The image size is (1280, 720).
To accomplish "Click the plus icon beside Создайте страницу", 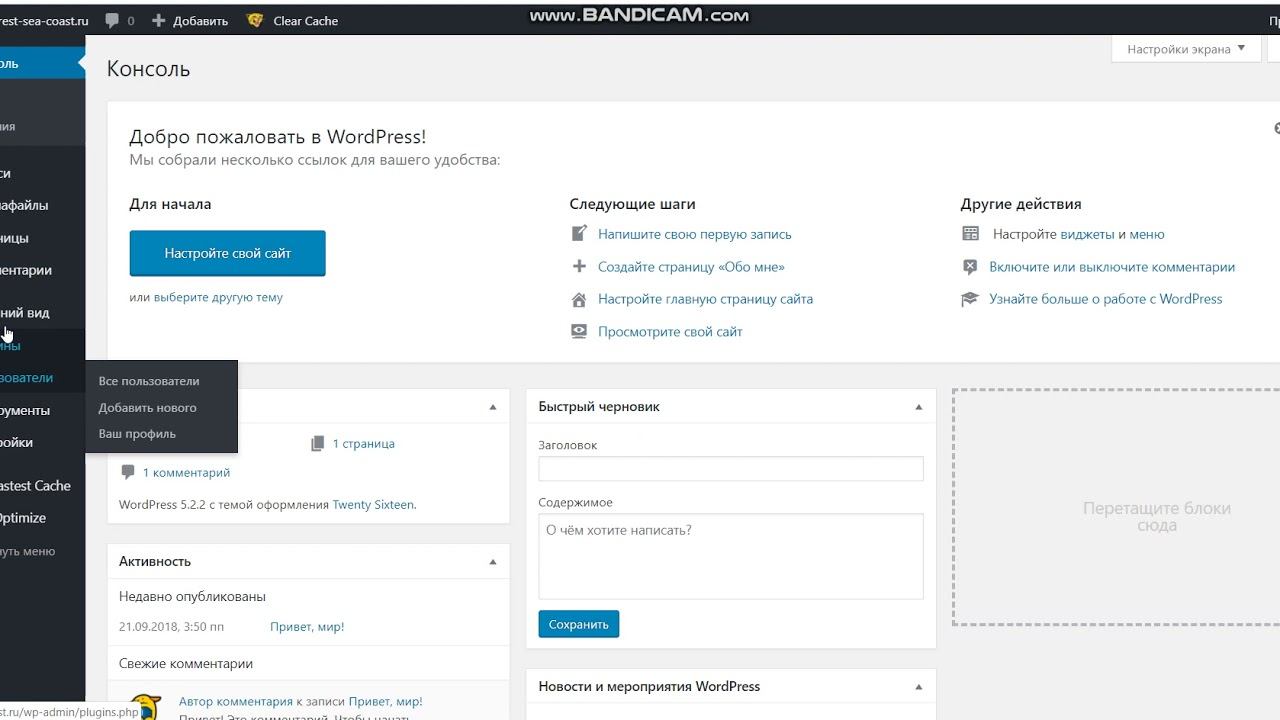I will click(578, 267).
